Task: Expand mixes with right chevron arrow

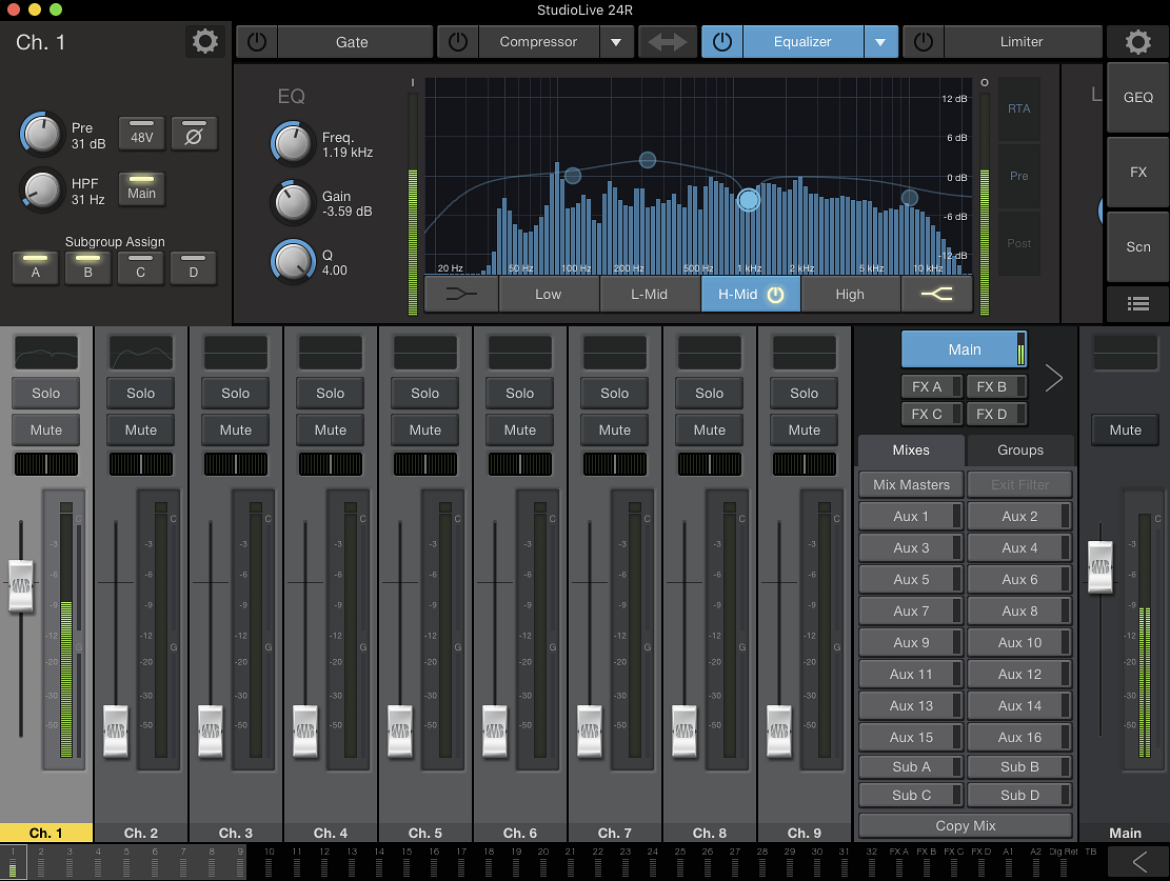Action: pyautogui.click(x=1054, y=378)
